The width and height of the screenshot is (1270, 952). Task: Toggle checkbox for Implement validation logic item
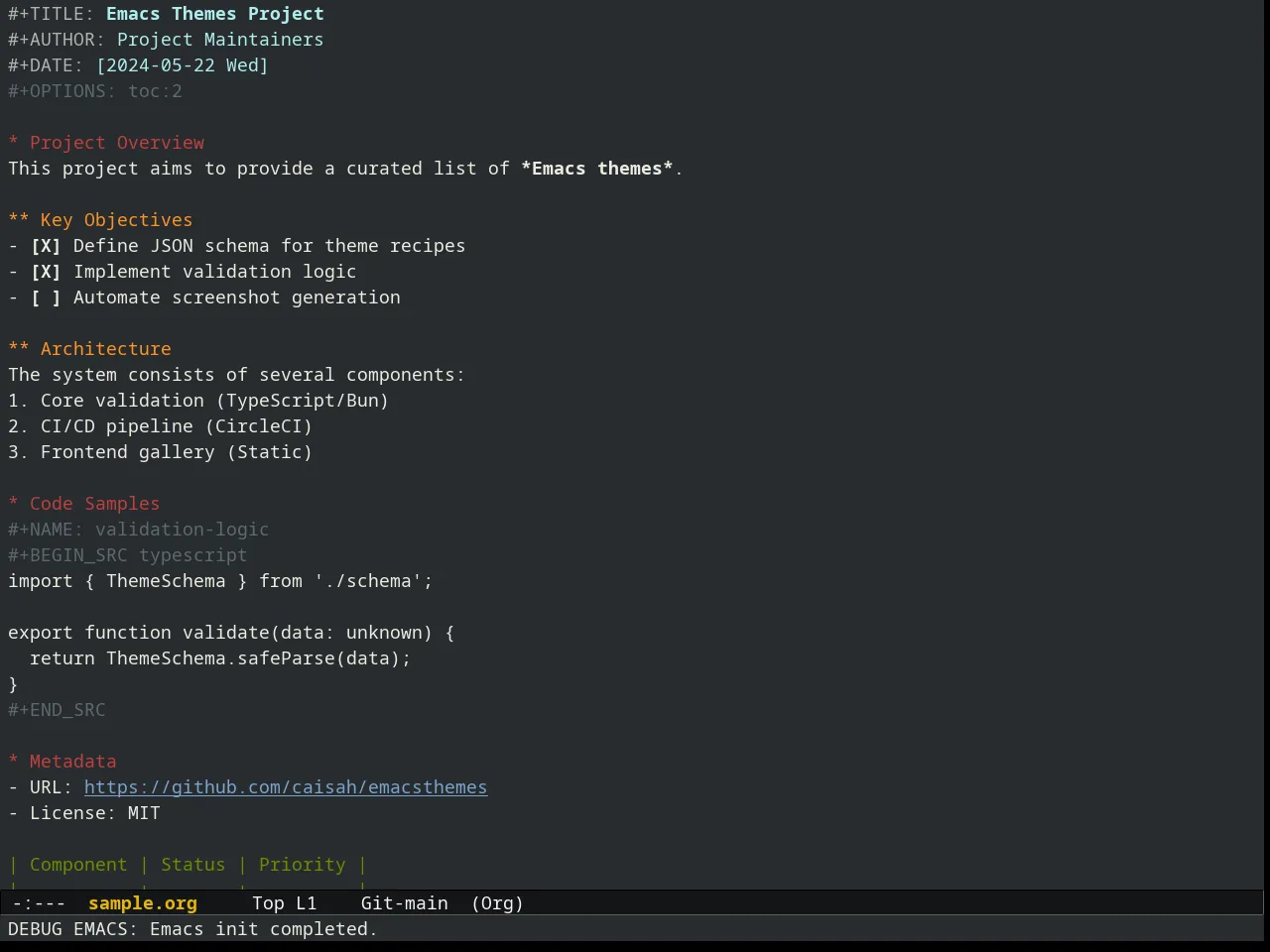click(46, 272)
